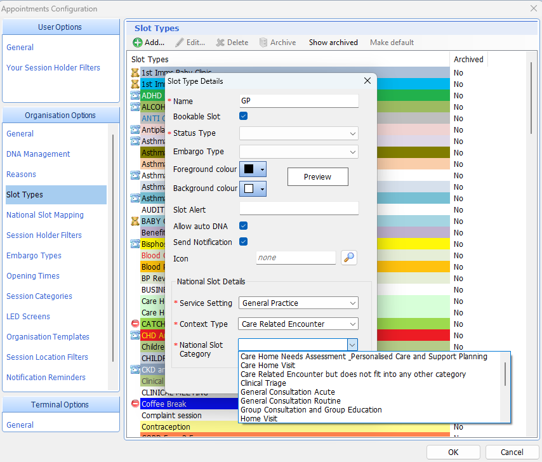Image resolution: width=542 pixels, height=462 pixels.
Task: Click red no-entry icon beside CATCH slot
Action: point(135,323)
